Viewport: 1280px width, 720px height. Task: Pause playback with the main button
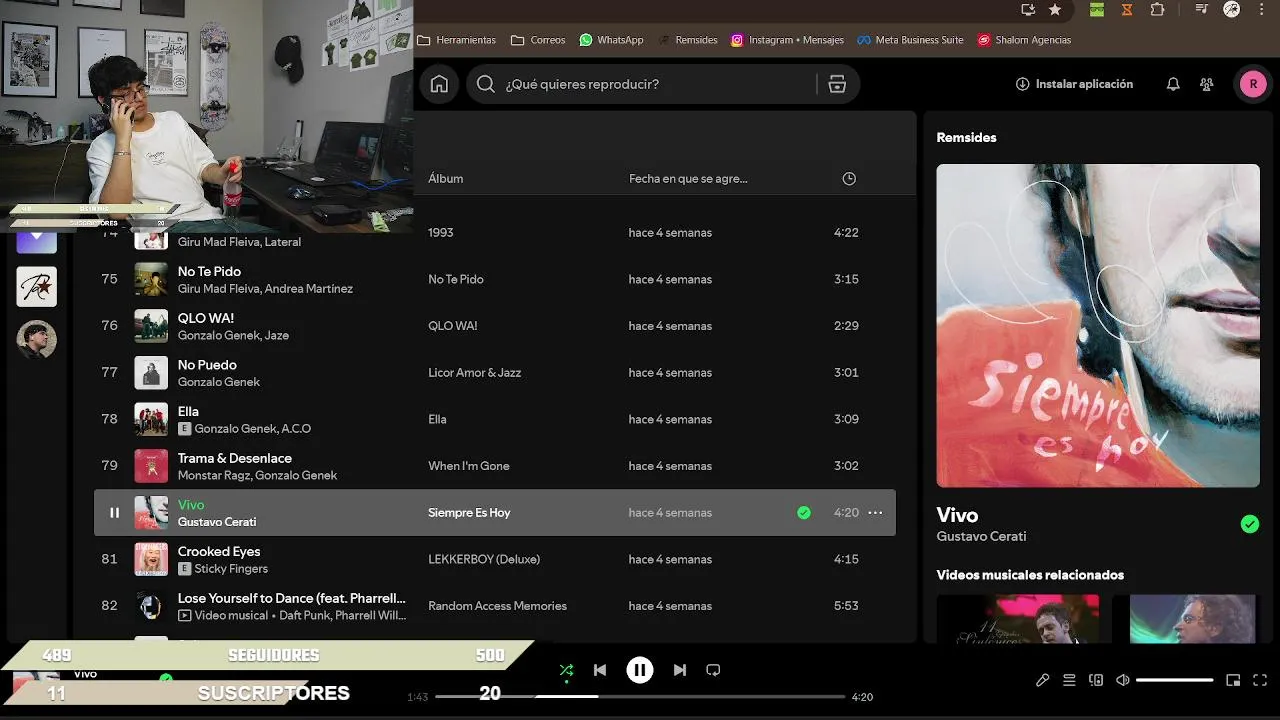(640, 670)
